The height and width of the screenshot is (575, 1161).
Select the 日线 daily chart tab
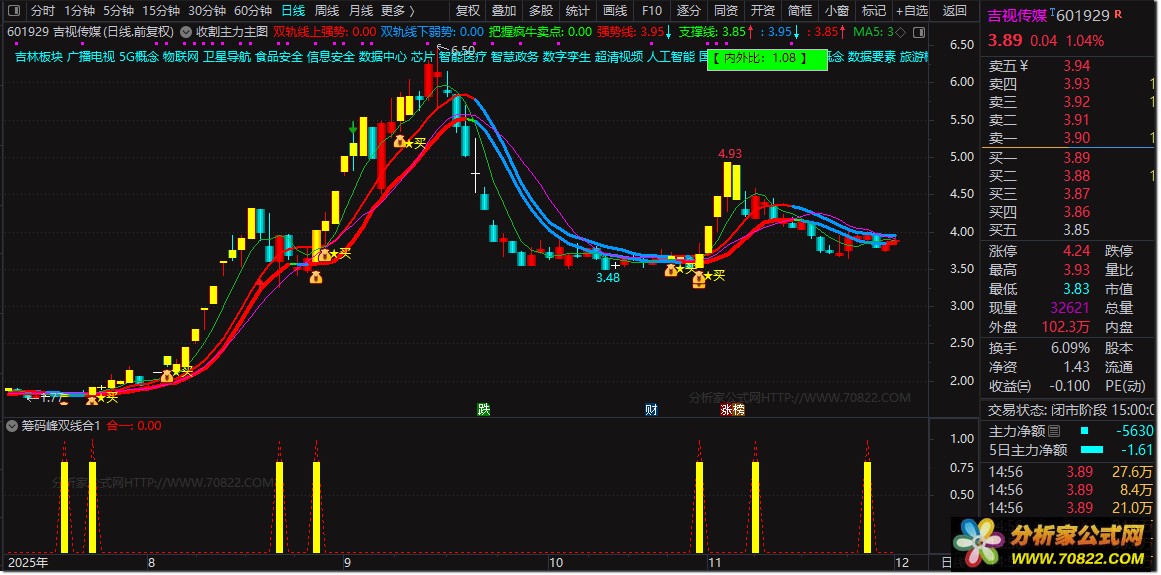293,11
